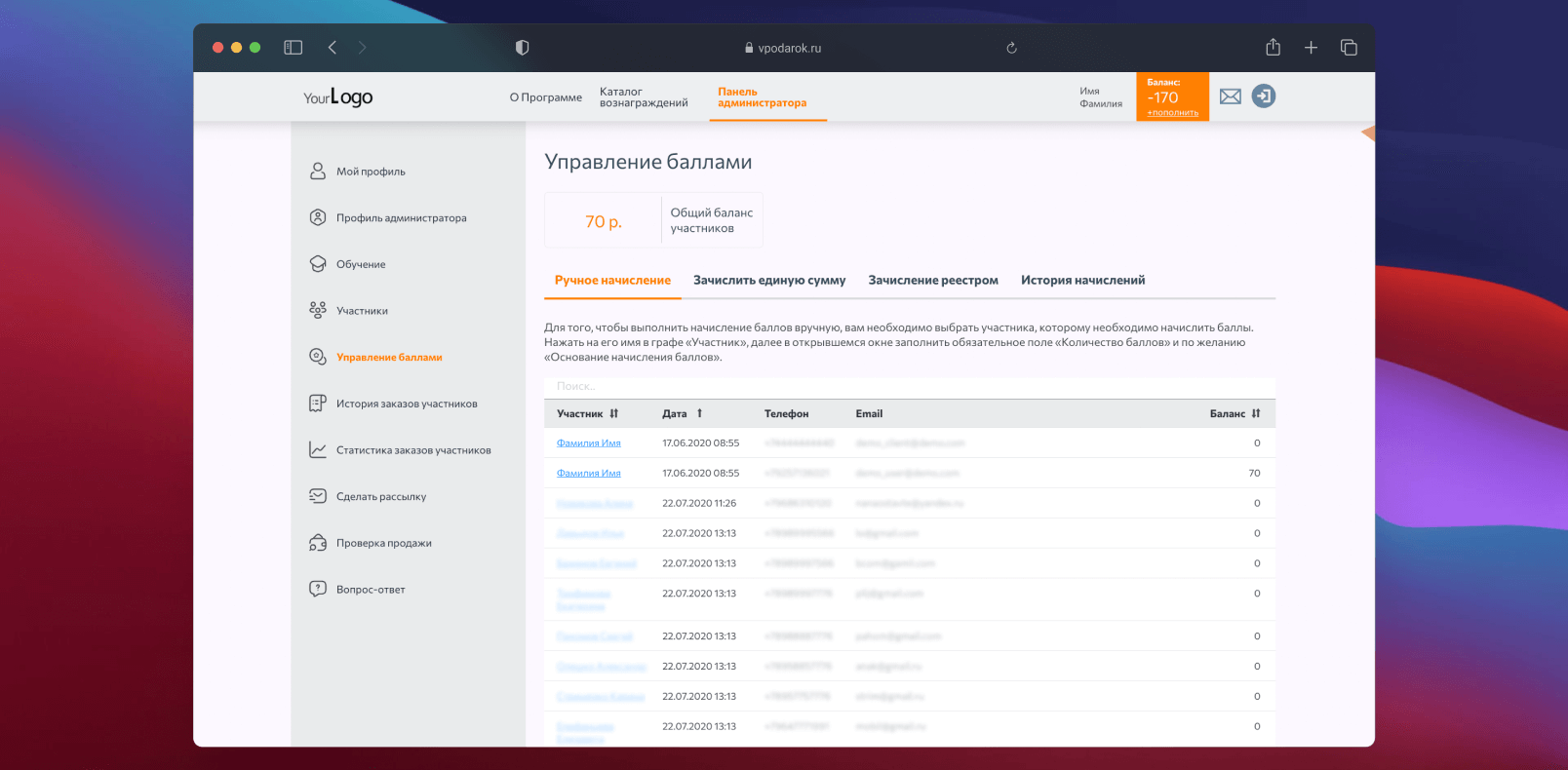The height and width of the screenshot is (770, 1568).
Task: Open Профиль администратора sidebar item
Action: [401, 218]
